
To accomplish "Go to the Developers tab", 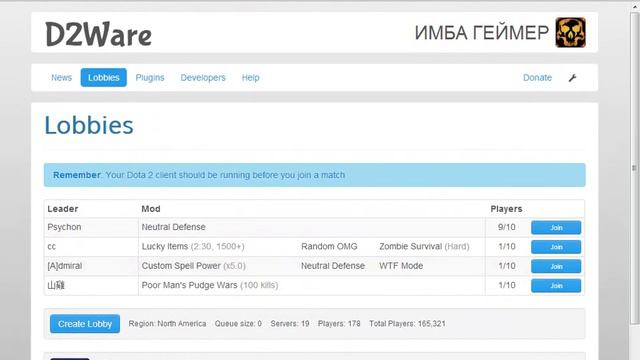I will point(203,78).
